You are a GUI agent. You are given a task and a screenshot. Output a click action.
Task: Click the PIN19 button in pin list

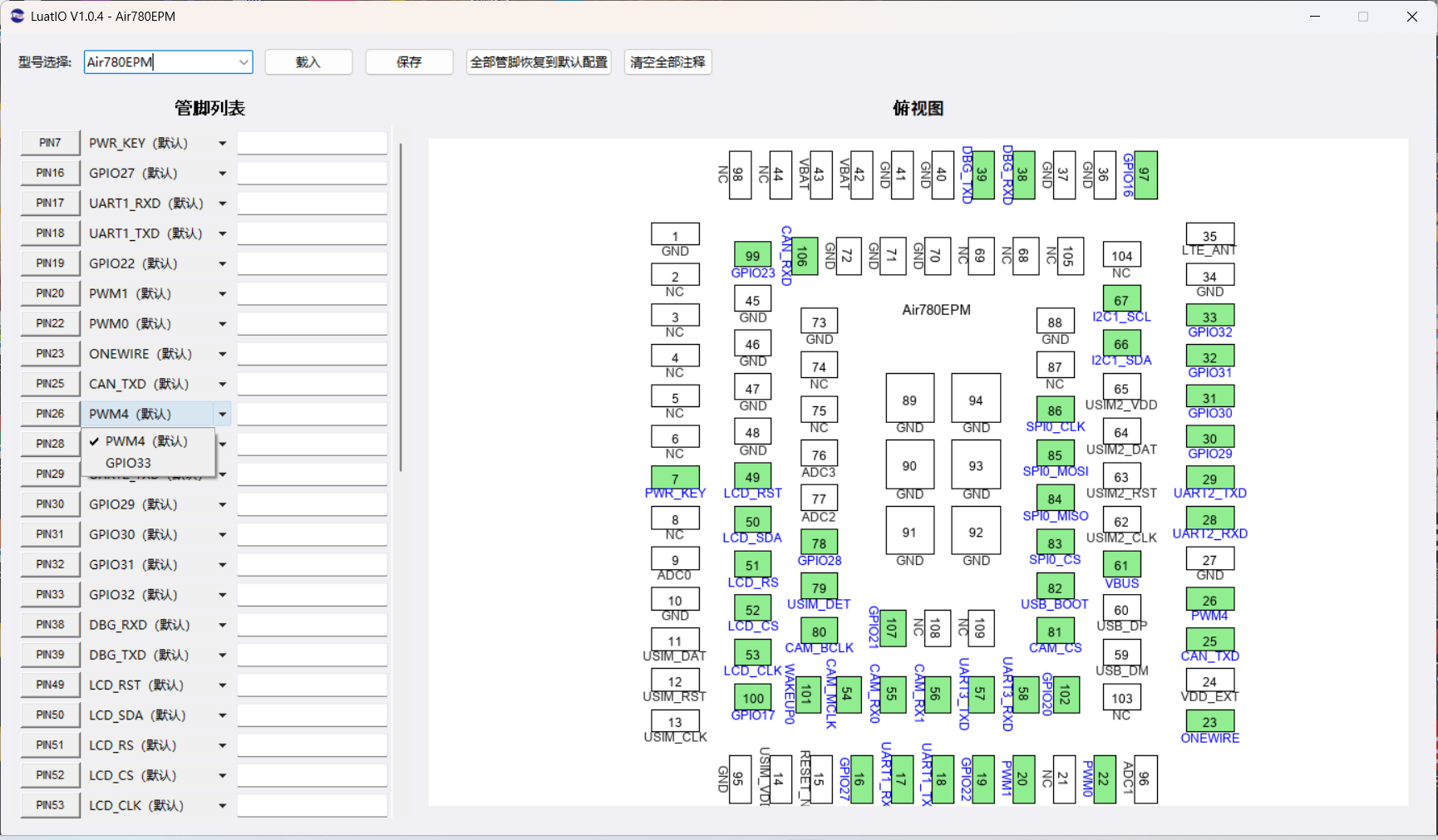pyautogui.click(x=50, y=263)
